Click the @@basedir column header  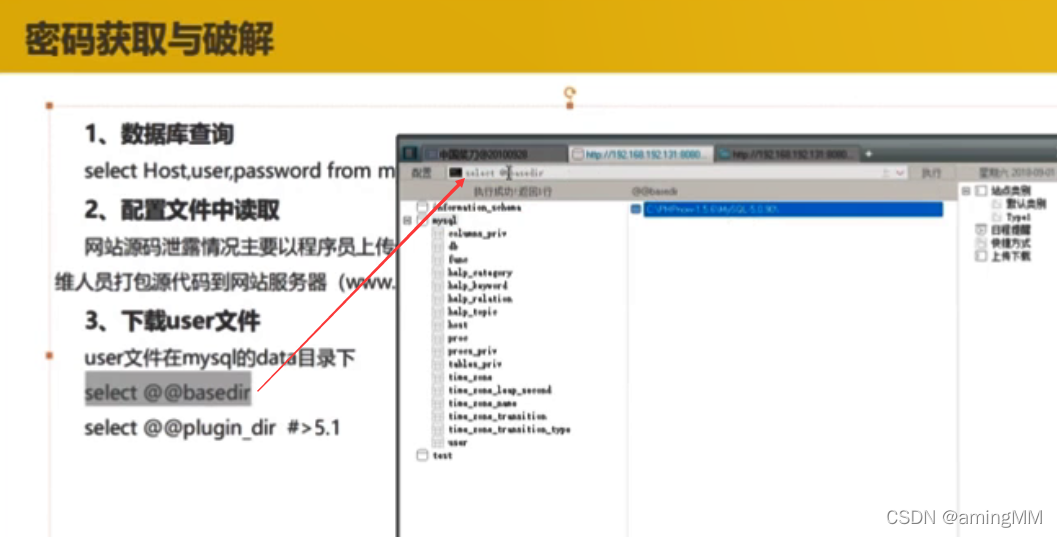pos(655,191)
